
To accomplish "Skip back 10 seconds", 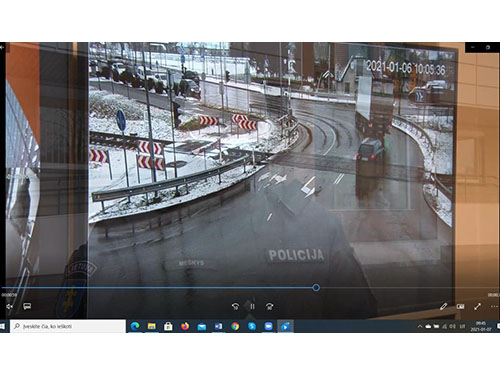I will (235, 306).
